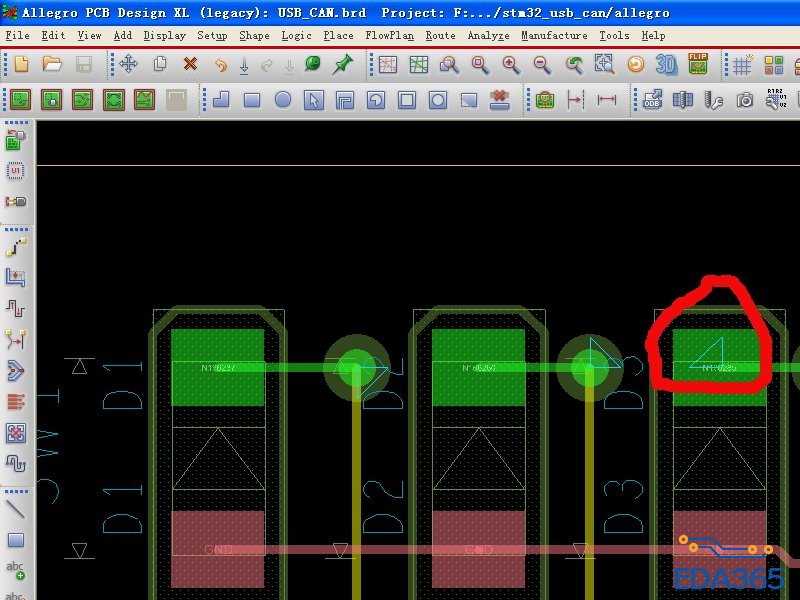Open the Shape menu
The height and width of the screenshot is (600, 800).
coord(254,35)
